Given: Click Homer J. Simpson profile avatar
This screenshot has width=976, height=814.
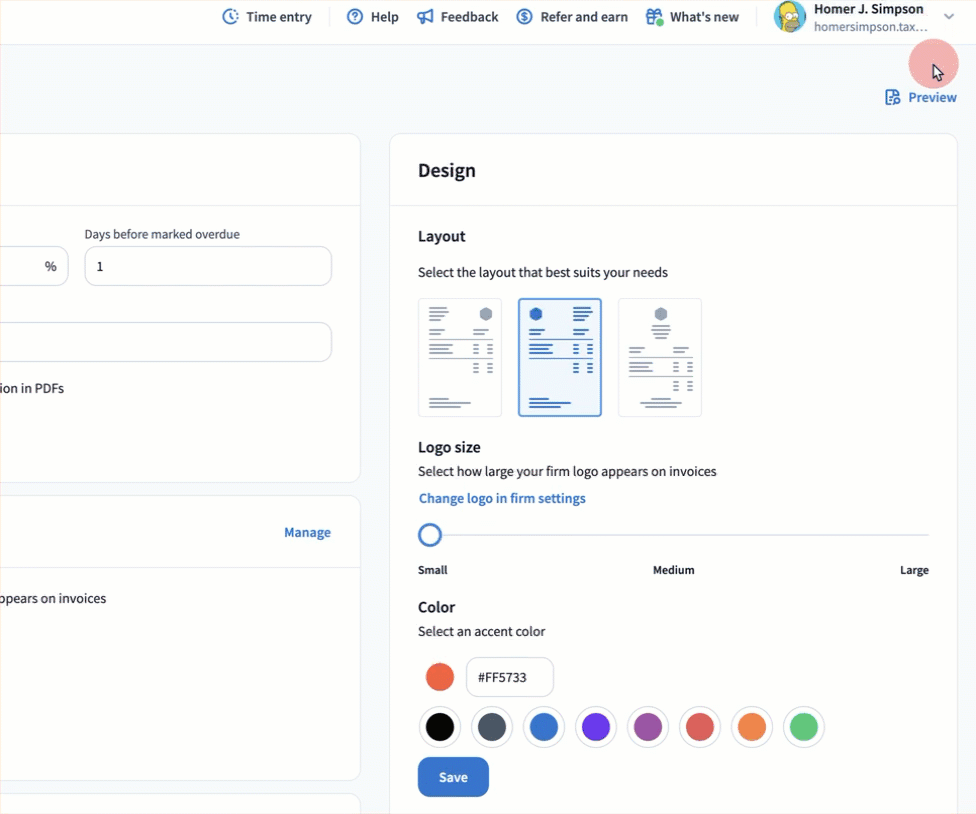Looking at the screenshot, I should point(790,17).
